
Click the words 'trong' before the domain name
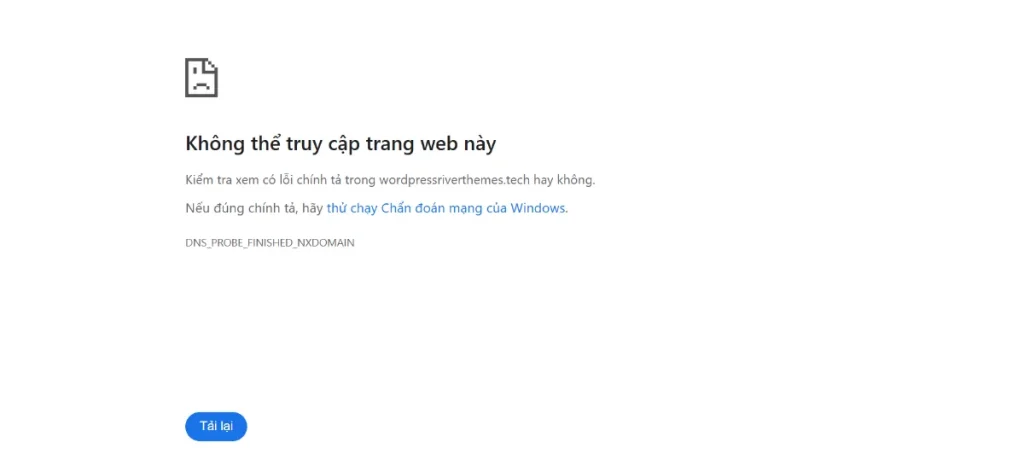[360, 180]
